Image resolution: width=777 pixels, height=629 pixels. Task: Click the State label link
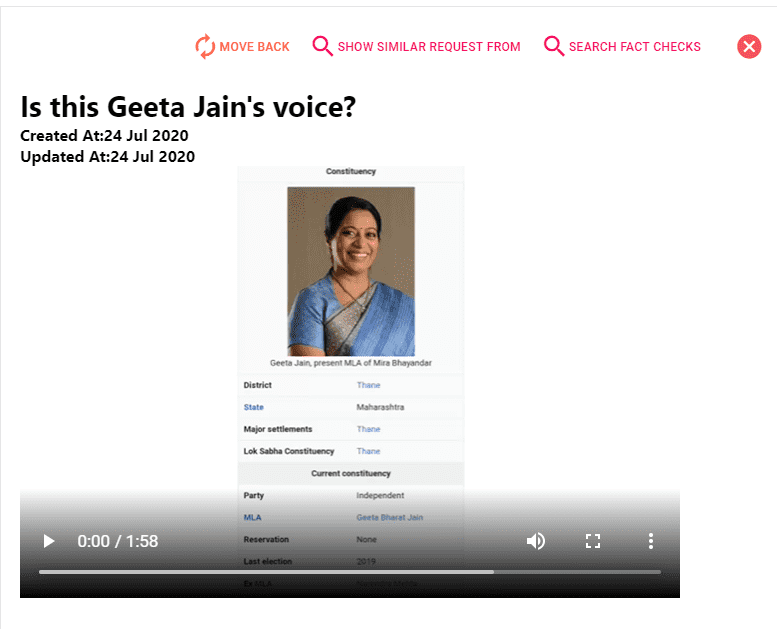(x=253, y=407)
